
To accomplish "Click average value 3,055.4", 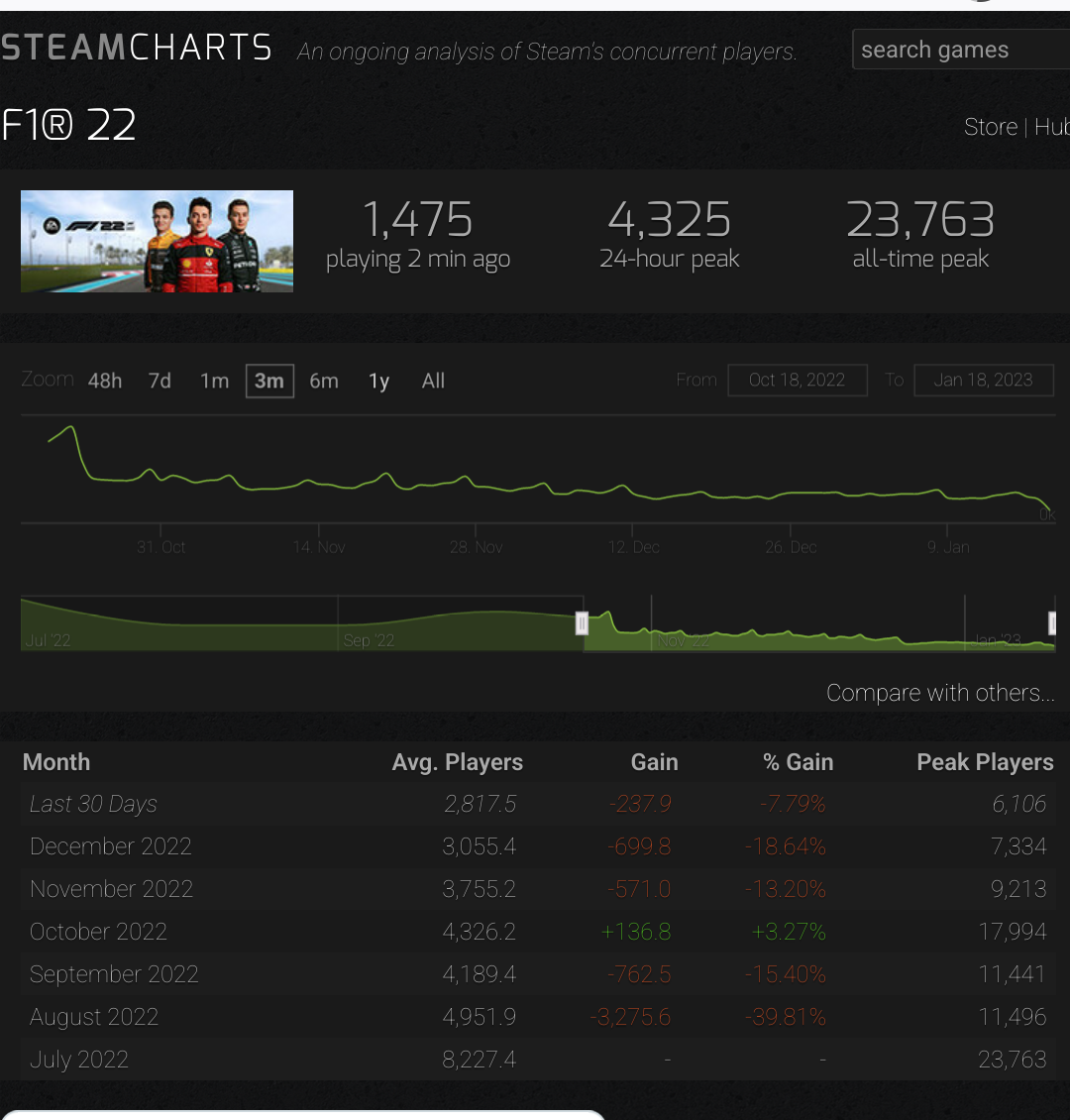I will (479, 846).
